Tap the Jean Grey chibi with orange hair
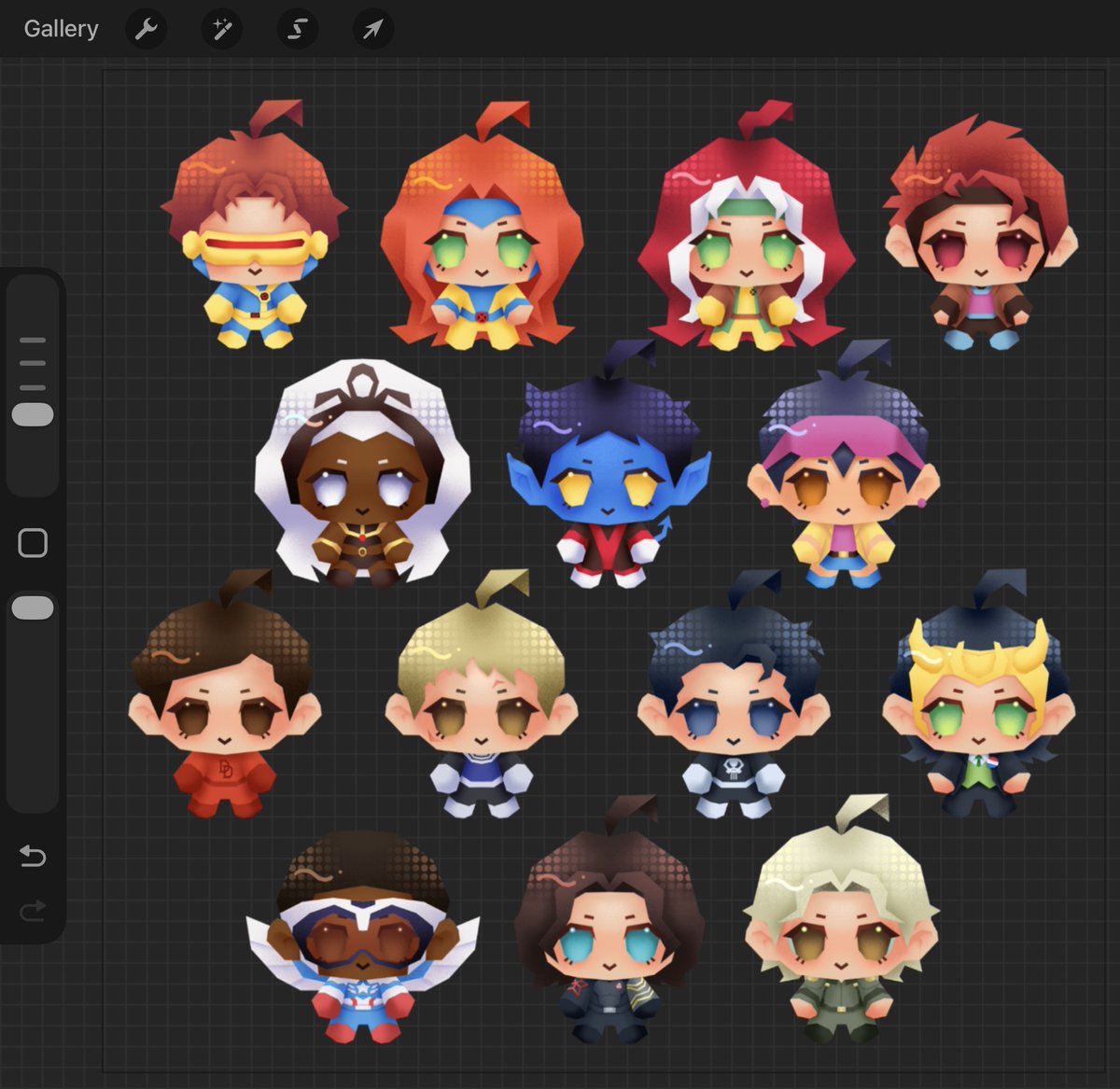Viewport: 1120px width, 1089px height. tap(481, 227)
